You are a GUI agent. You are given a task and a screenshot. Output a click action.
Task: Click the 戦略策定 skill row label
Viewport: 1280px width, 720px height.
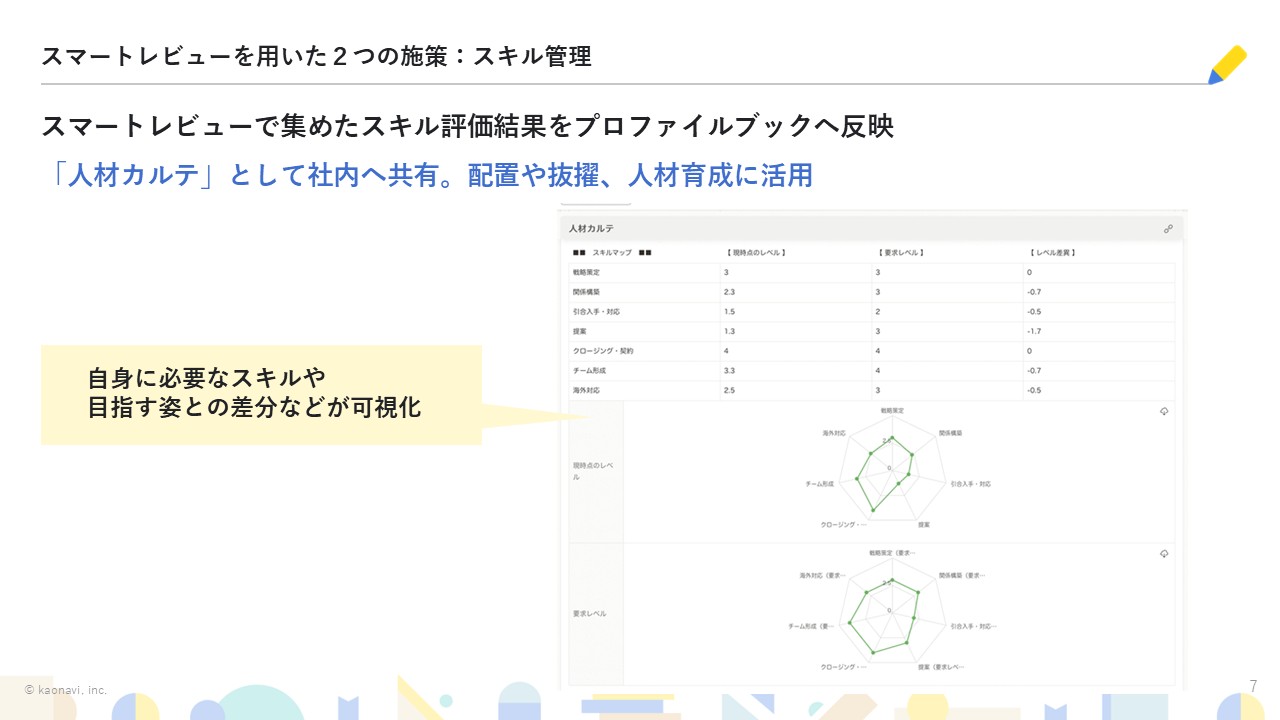[x=586, y=273]
